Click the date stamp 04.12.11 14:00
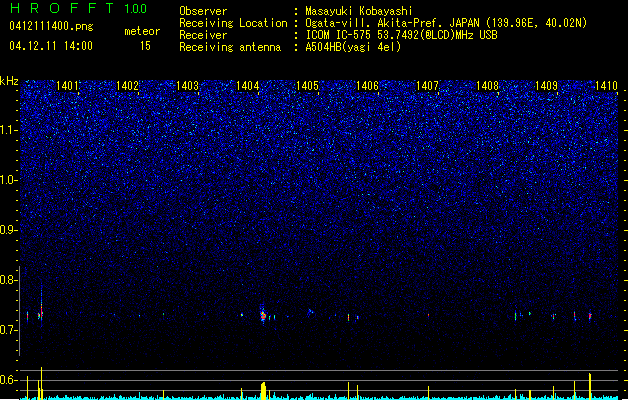Image resolution: width=629 pixels, height=400 pixels. pyautogui.click(x=51, y=46)
